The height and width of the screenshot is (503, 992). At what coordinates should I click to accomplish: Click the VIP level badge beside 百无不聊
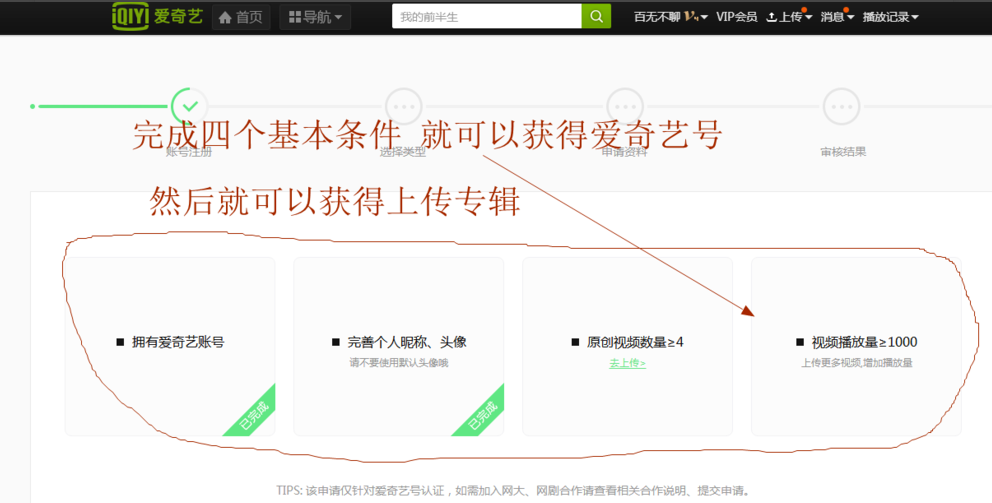(691, 17)
